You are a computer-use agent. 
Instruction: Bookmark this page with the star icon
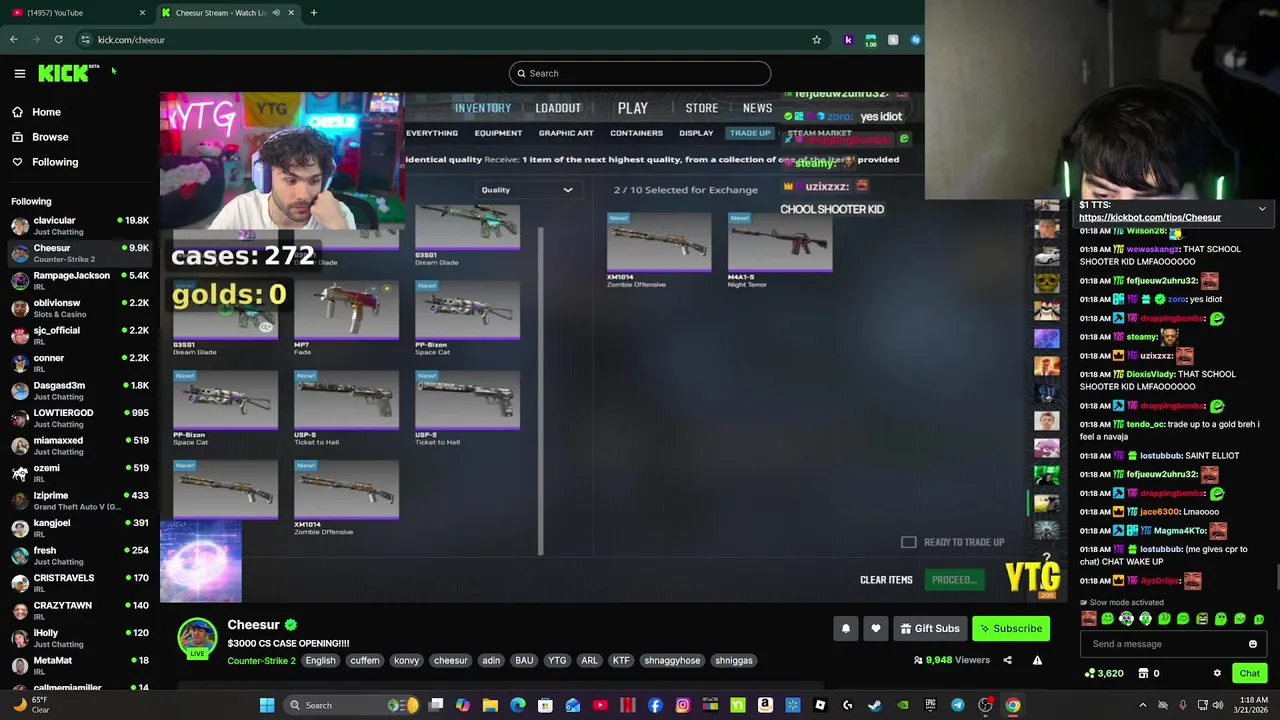pos(816,40)
